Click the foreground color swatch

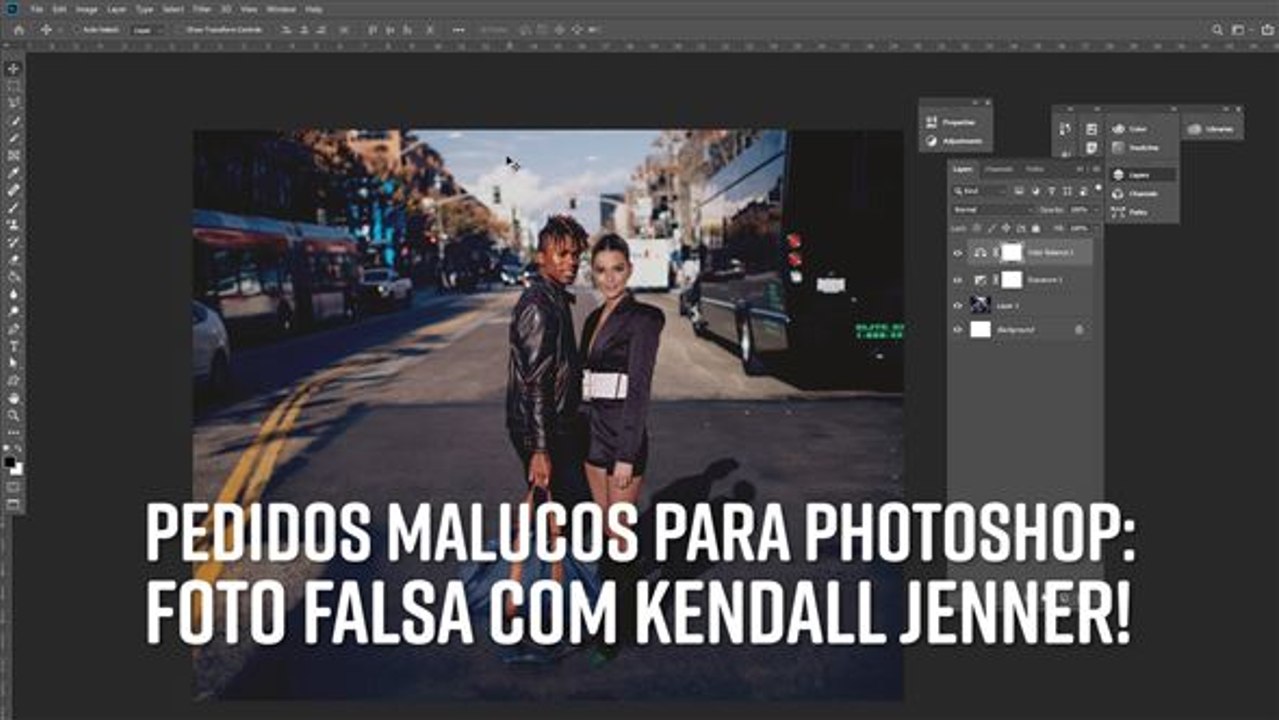(x=10, y=460)
